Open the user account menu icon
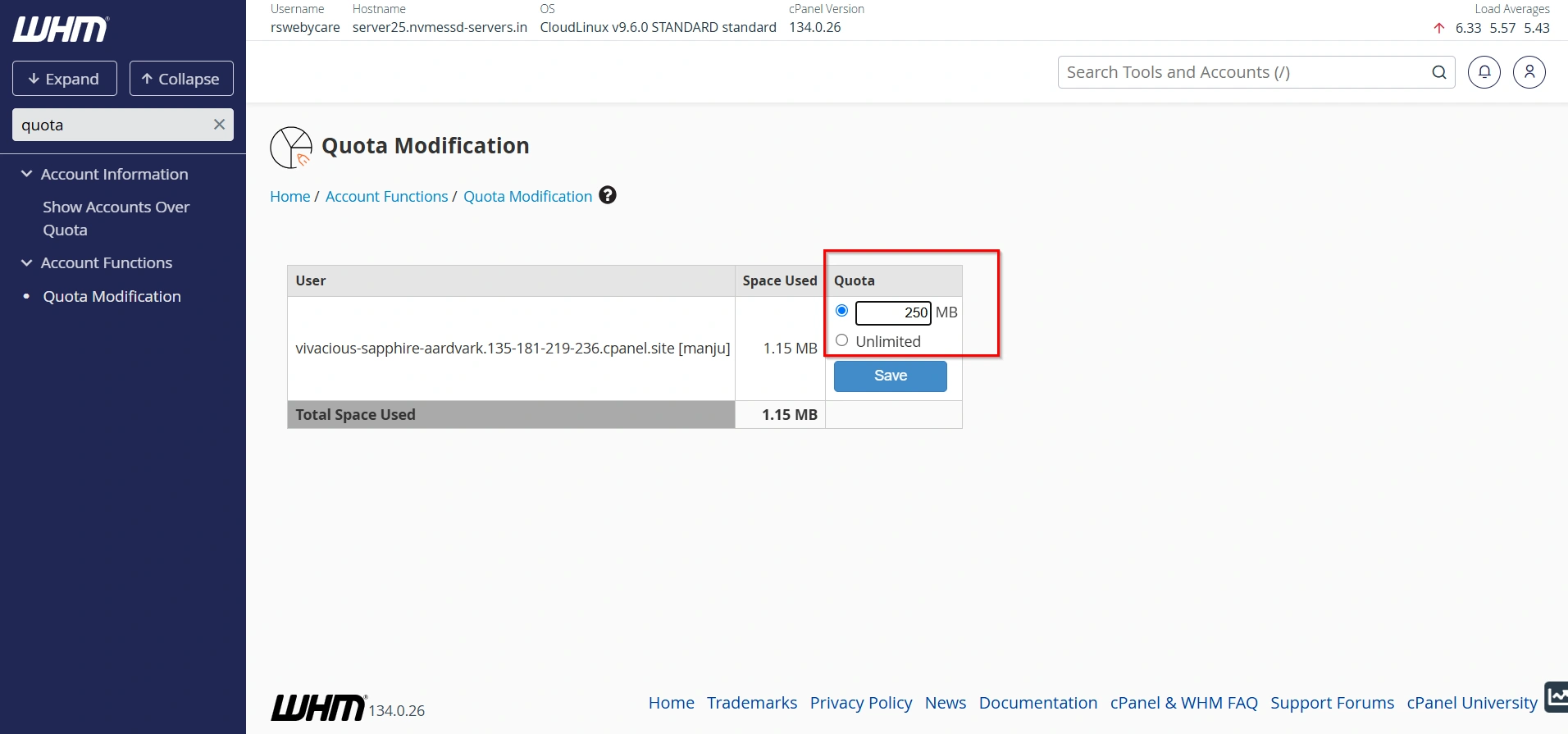This screenshot has width=1568, height=734. (1529, 72)
